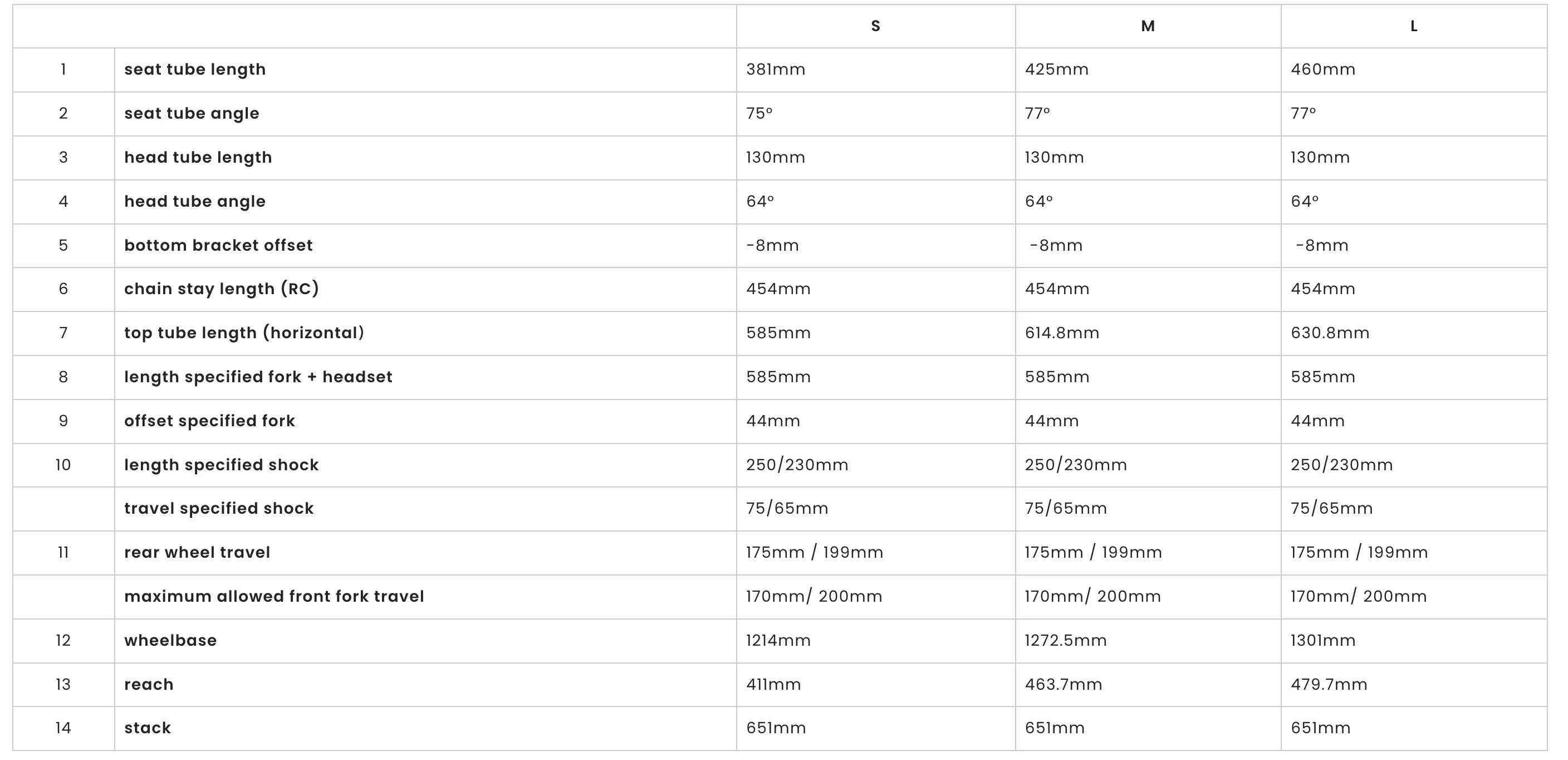Select the head tube angle label
The width and height of the screenshot is (1568, 760).
[x=195, y=202]
